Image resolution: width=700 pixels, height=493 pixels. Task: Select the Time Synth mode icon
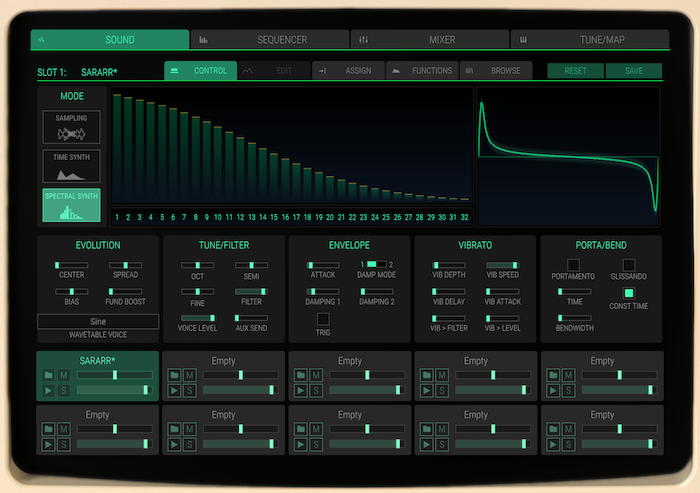(x=71, y=166)
